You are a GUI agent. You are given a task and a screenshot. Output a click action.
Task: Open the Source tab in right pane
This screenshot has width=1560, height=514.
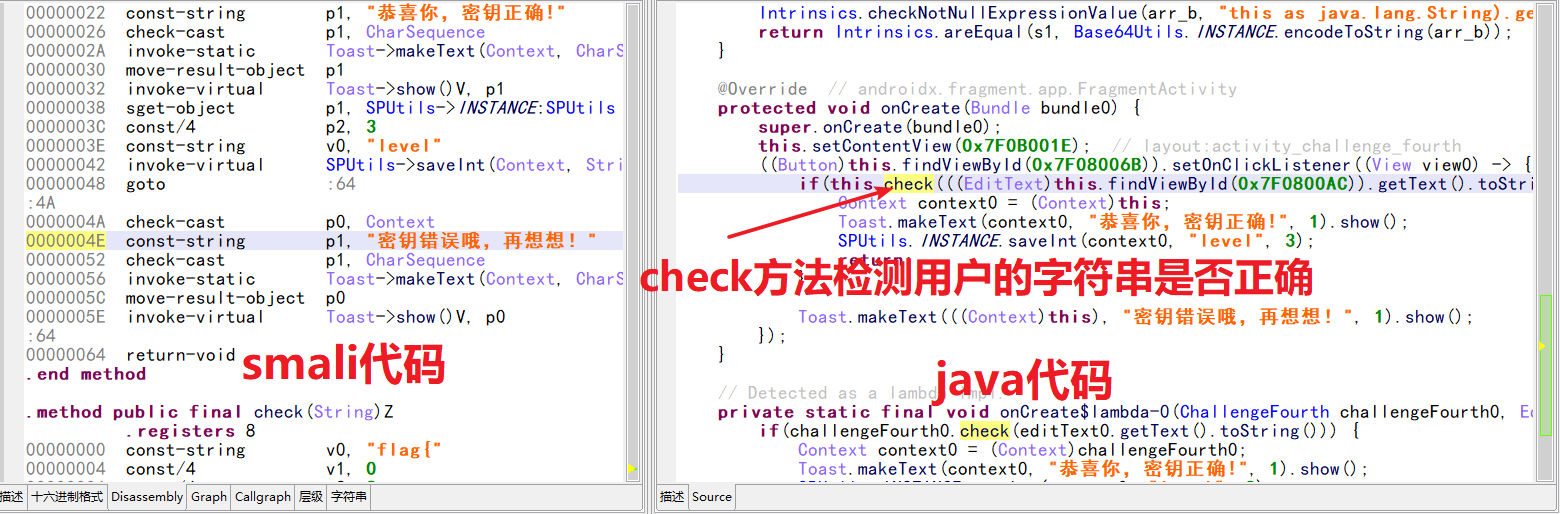pyautogui.click(x=712, y=496)
